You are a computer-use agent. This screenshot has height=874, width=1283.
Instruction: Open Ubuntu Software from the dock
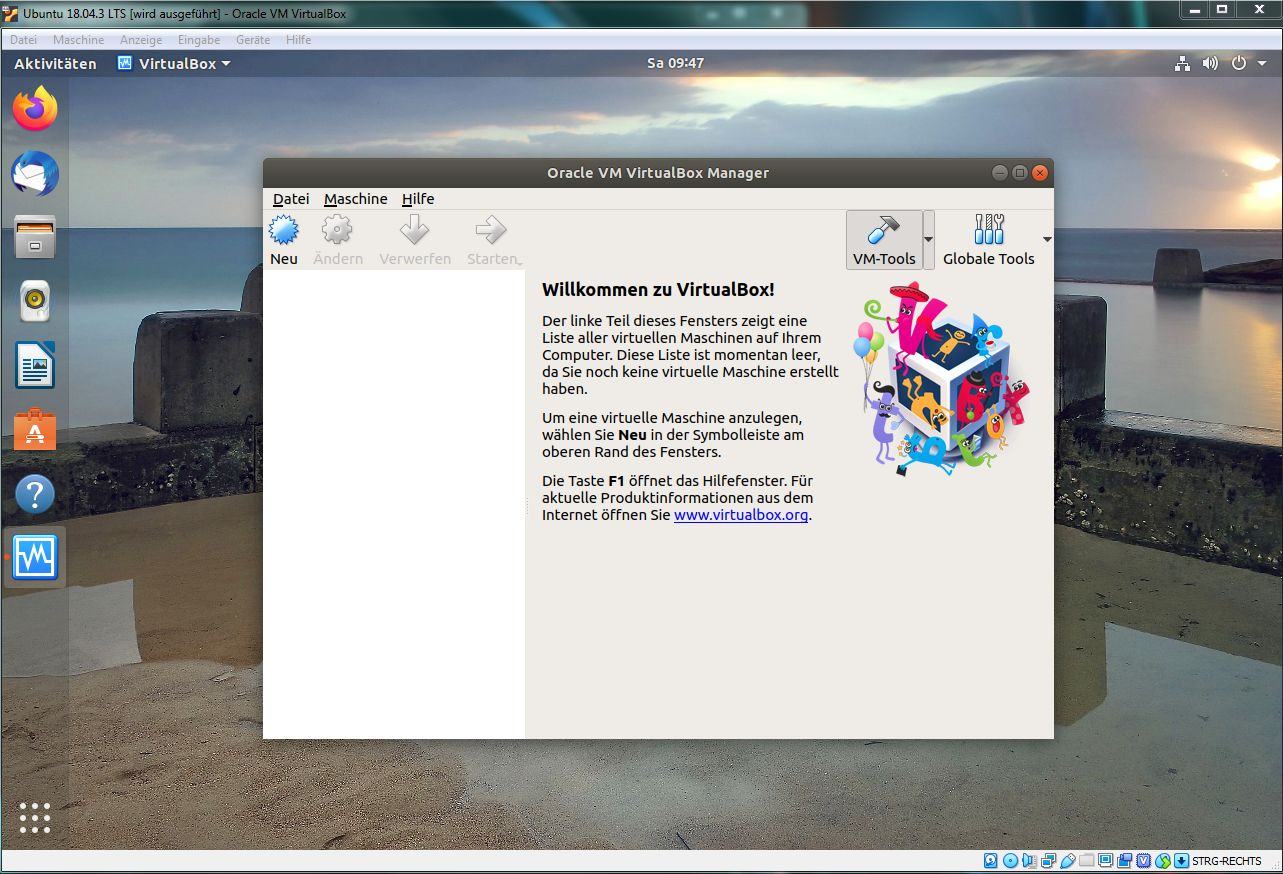point(35,429)
